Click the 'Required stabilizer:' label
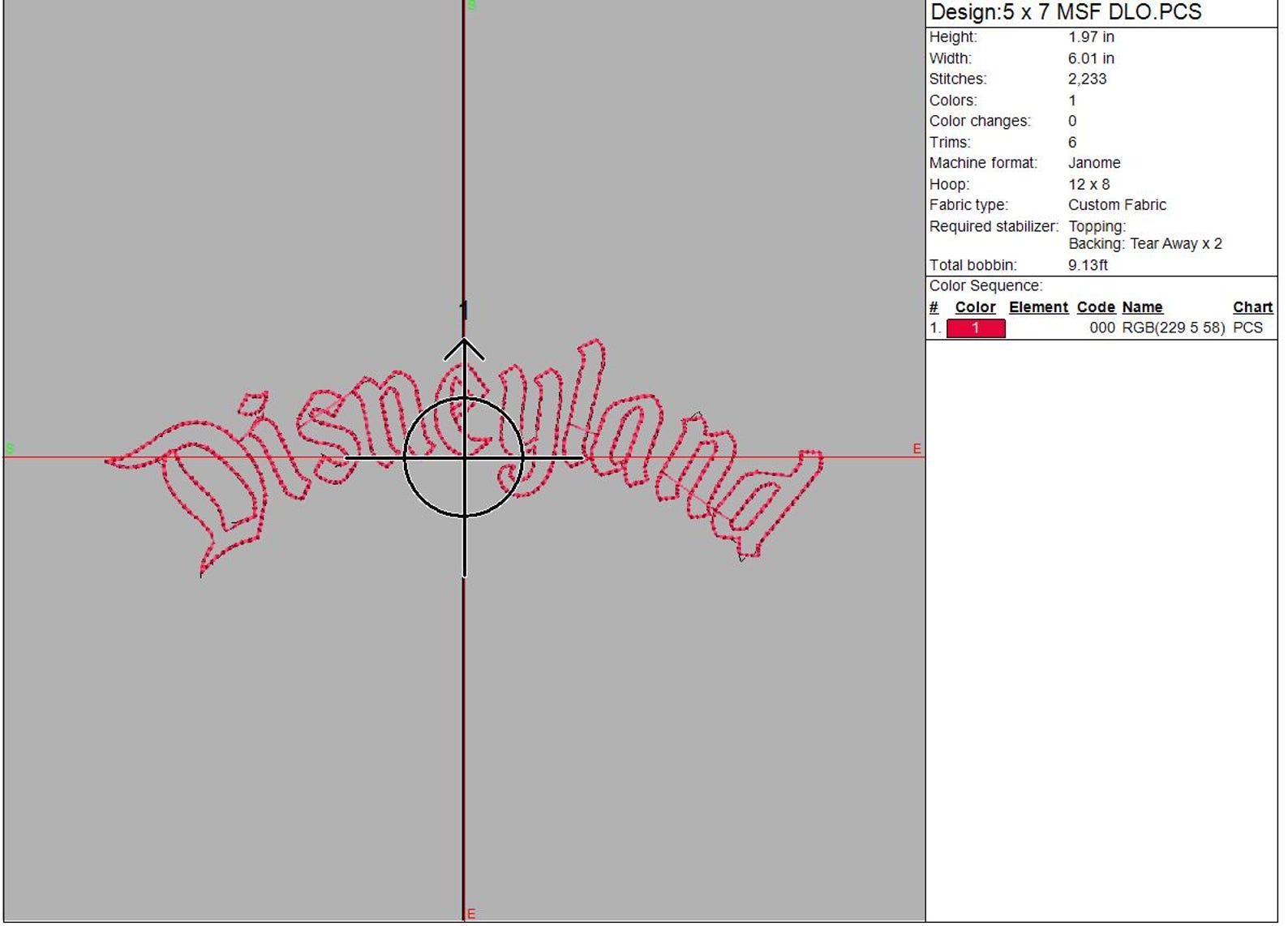 point(994,226)
